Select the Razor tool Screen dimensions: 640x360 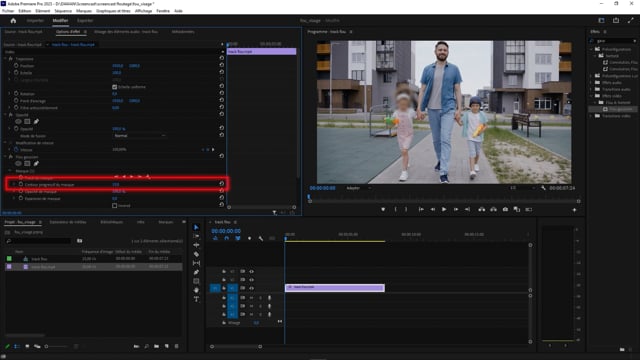(196, 254)
